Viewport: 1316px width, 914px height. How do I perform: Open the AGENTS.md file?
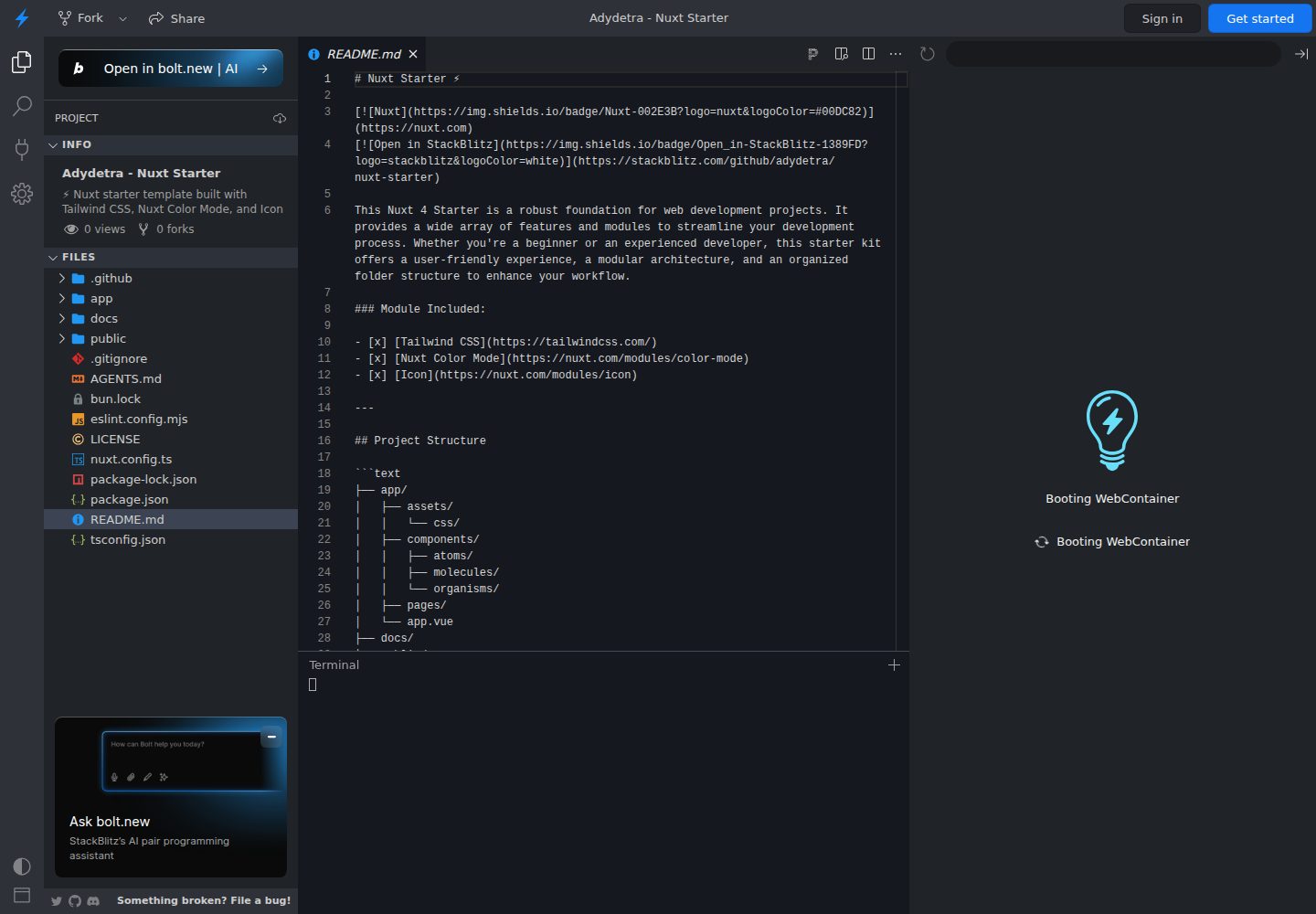coord(171,378)
